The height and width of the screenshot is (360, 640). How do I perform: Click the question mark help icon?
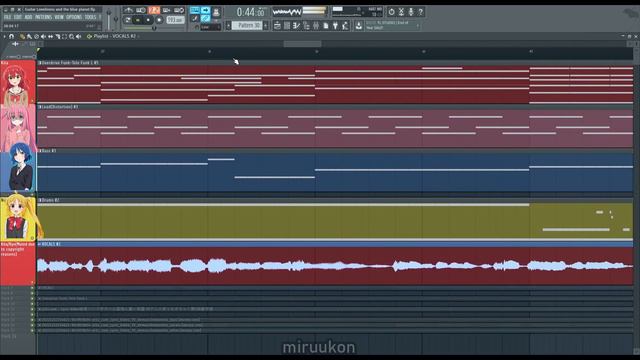point(420,11)
